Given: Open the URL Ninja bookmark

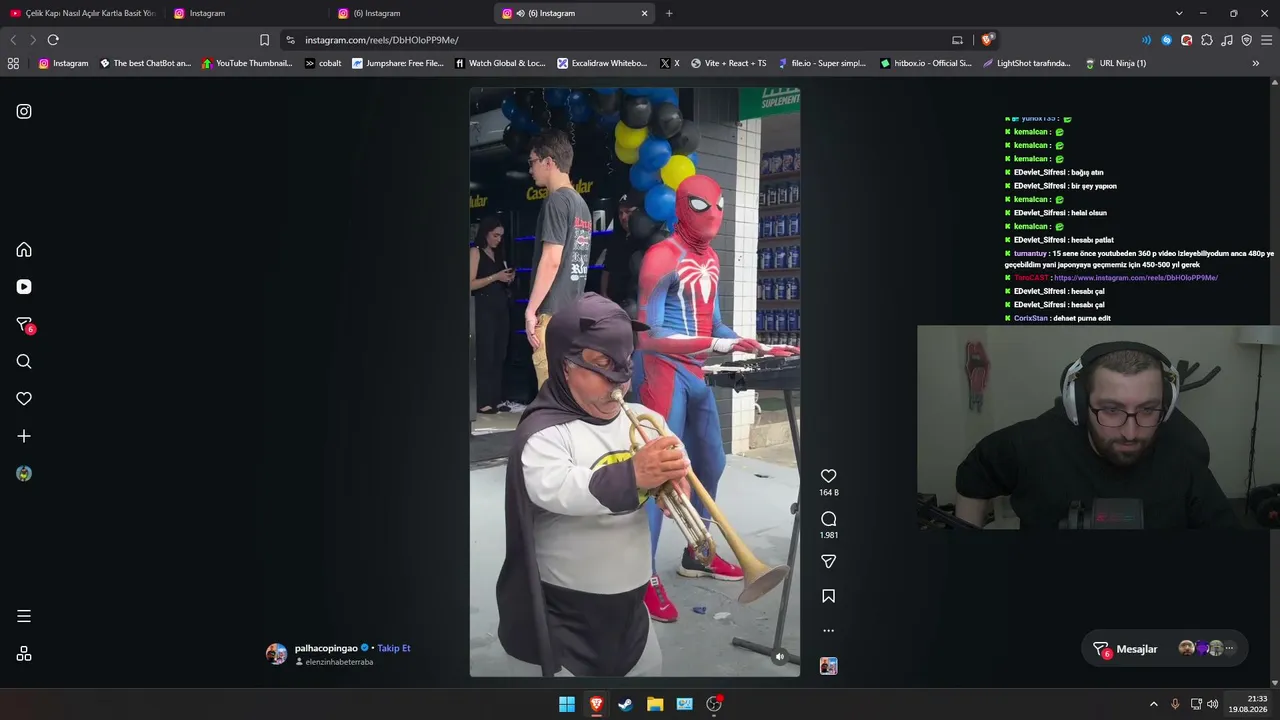Looking at the screenshot, I should (x=1115, y=63).
